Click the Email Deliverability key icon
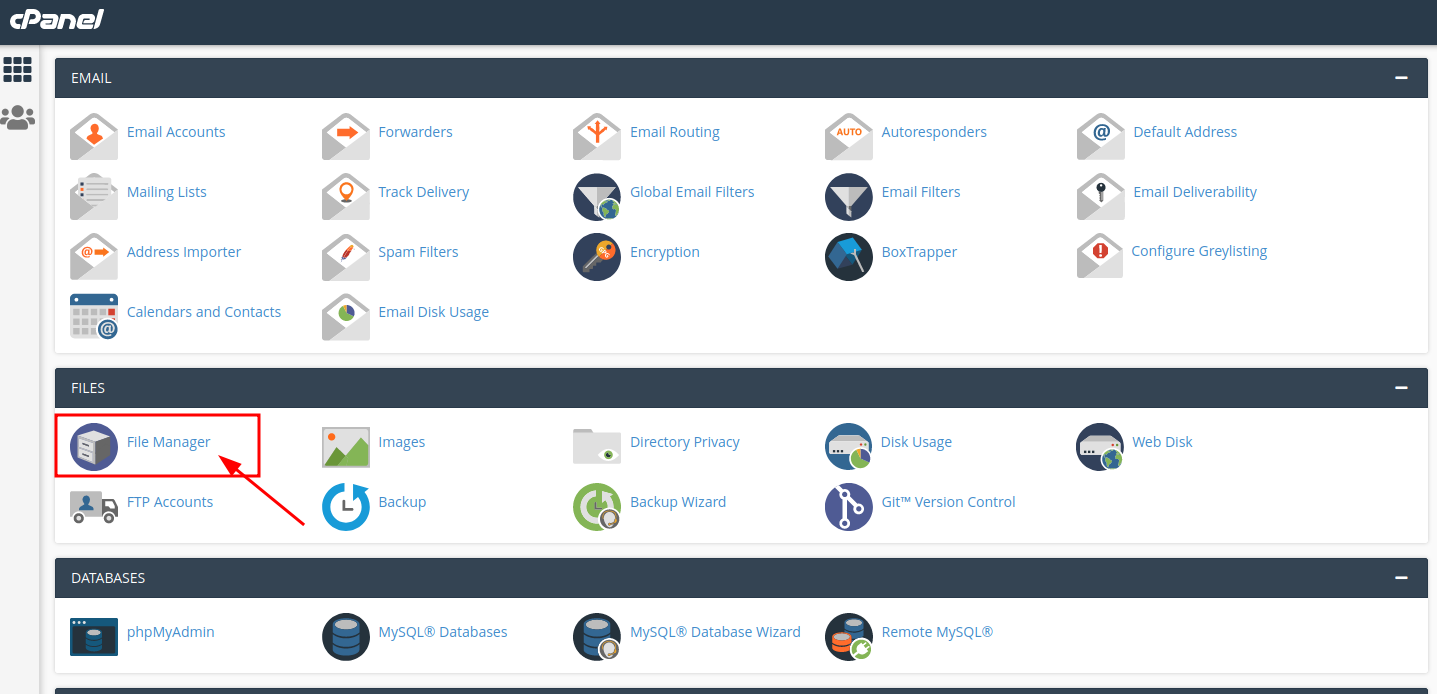Image resolution: width=1437 pixels, height=694 pixels. (x=1101, y=197)
